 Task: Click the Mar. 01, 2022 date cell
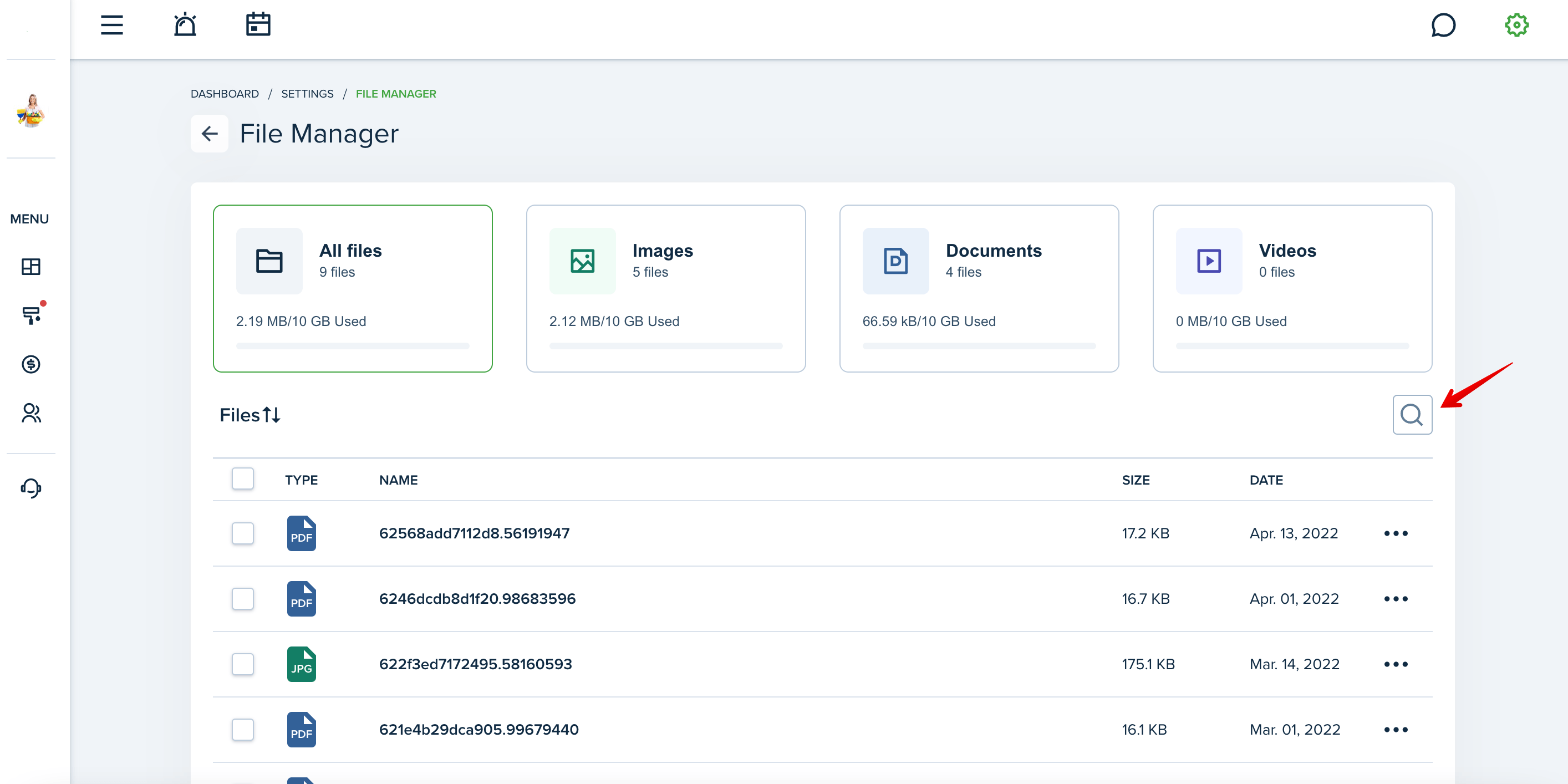[1295, 730]
